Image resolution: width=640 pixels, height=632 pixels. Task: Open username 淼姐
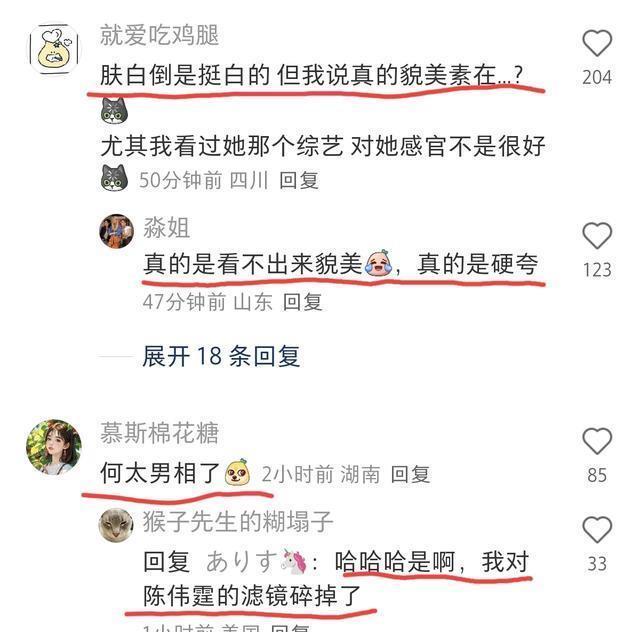tap(167, 228)
